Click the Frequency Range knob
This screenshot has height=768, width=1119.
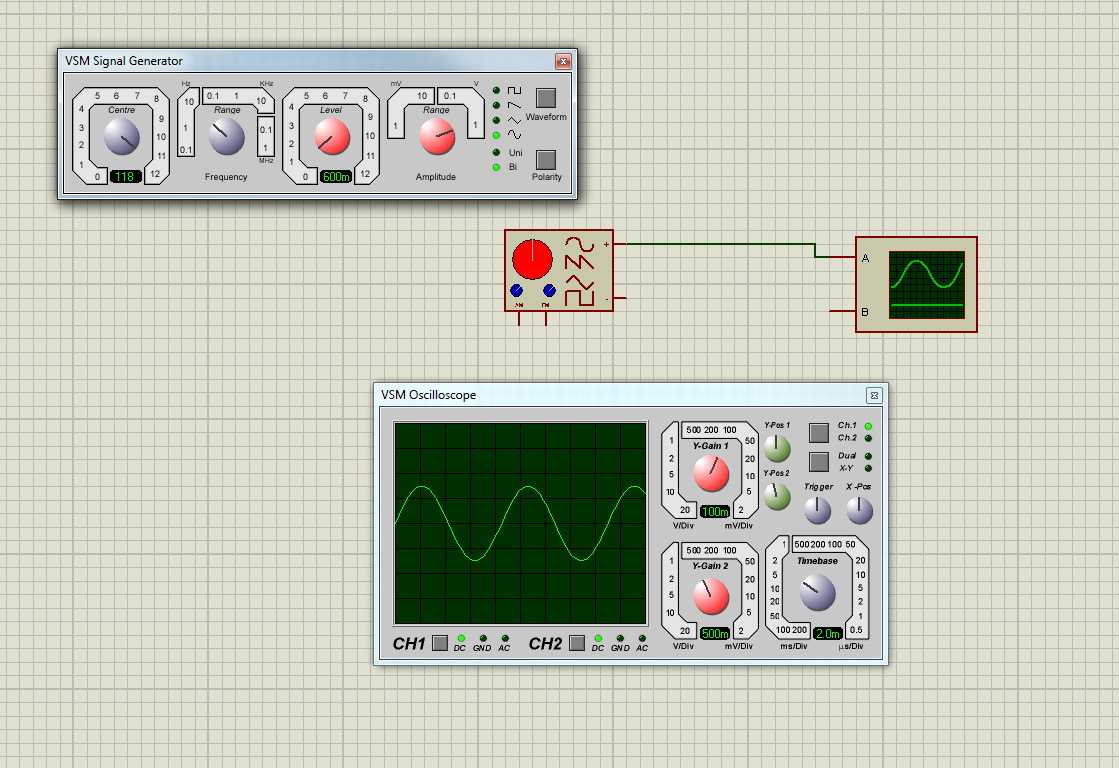pyautogui.click(x=226, y=137)
